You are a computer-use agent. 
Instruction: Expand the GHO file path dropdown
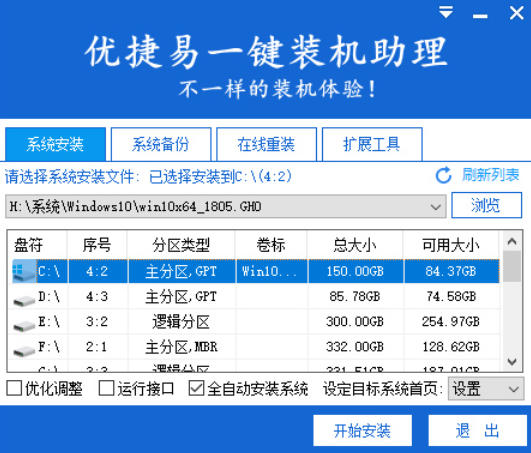coord(436,207)
